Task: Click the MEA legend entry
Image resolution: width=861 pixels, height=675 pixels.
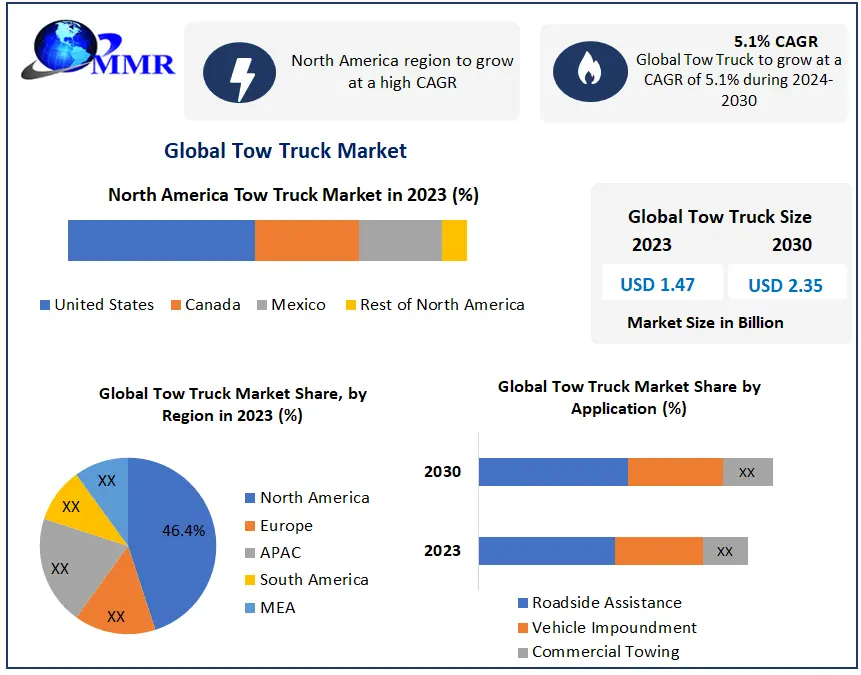Action: (x=277, y=607)
